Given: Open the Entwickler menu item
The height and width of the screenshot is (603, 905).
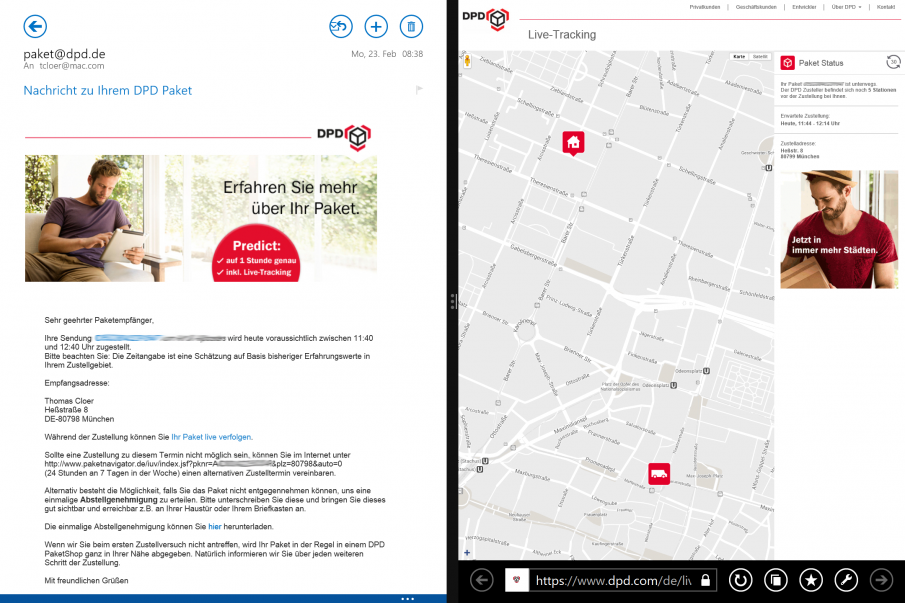Looking at the screenshot, I should pyautogui.click(x=804, y=7).
